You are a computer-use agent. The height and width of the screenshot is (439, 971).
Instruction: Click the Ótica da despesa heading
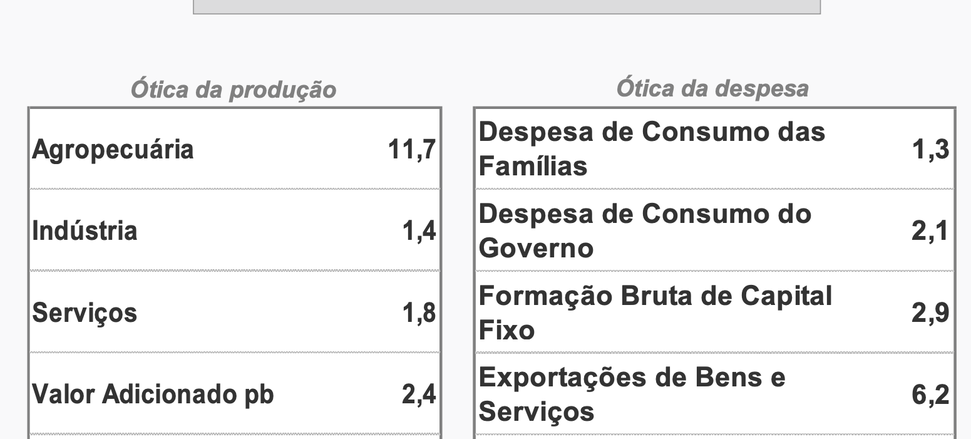click(x=712, y=88)
